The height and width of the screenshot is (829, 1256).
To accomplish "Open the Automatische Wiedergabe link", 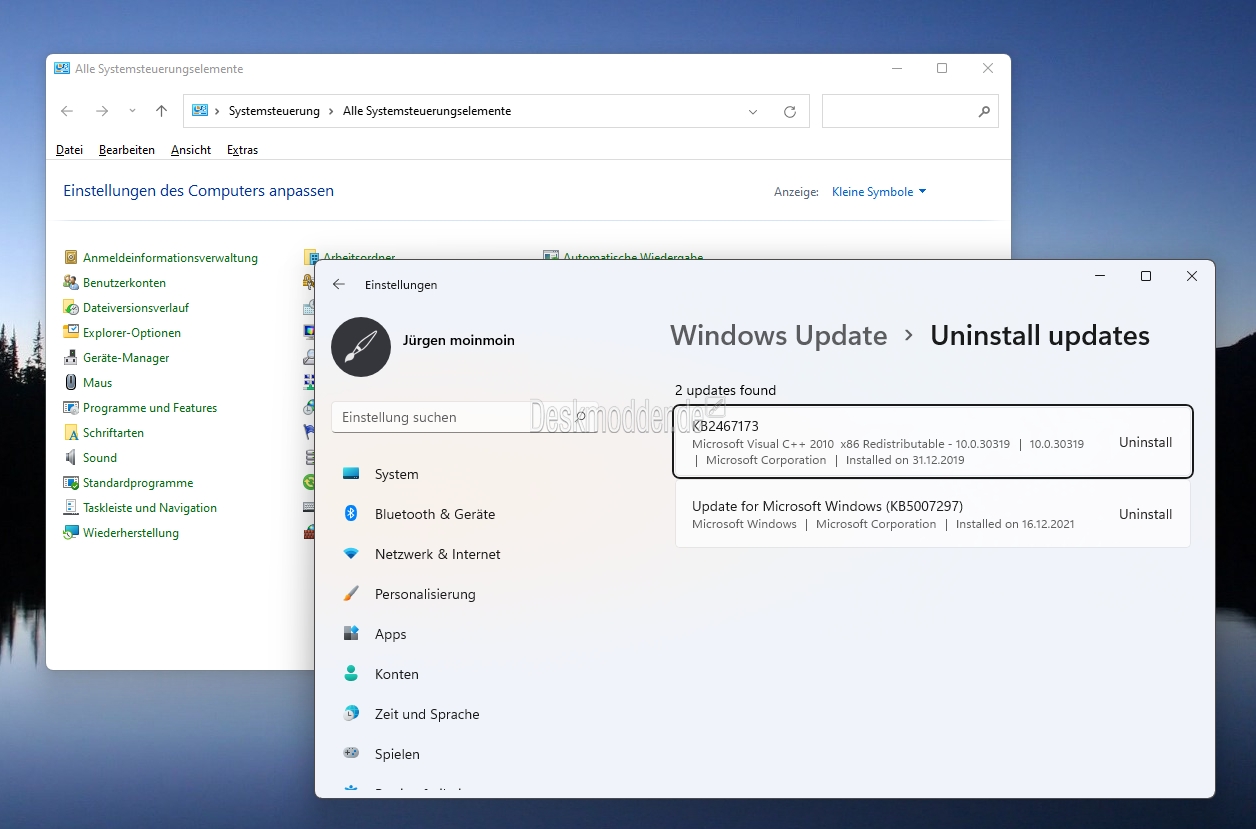I will (633, 257).
